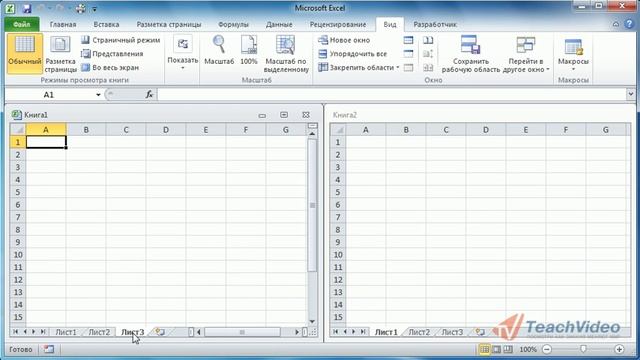Click the macro record icon in status bar
The width and height of the screenshot is (640, 360).
(x=49, y=349)
